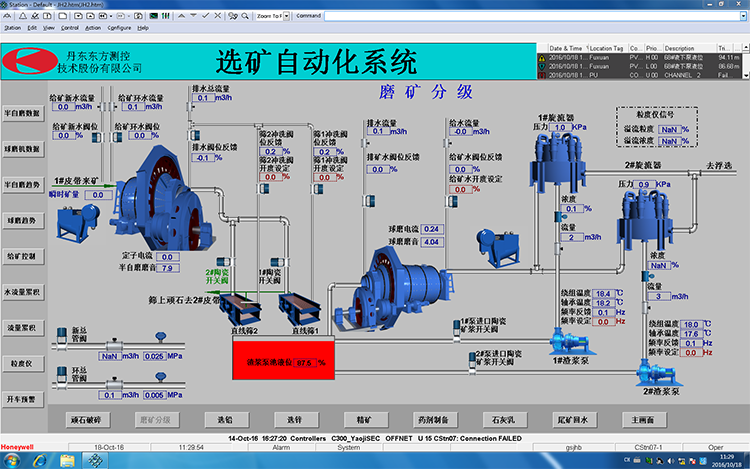Click the group display bars toolbar icon

[165, 16]
